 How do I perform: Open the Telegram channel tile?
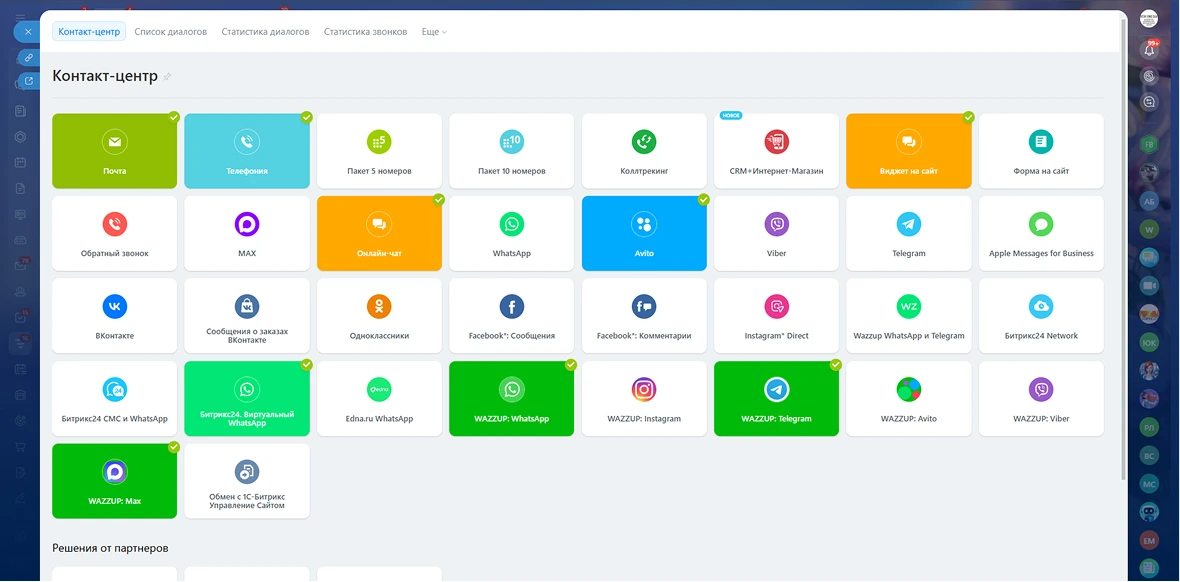point(908,233)
